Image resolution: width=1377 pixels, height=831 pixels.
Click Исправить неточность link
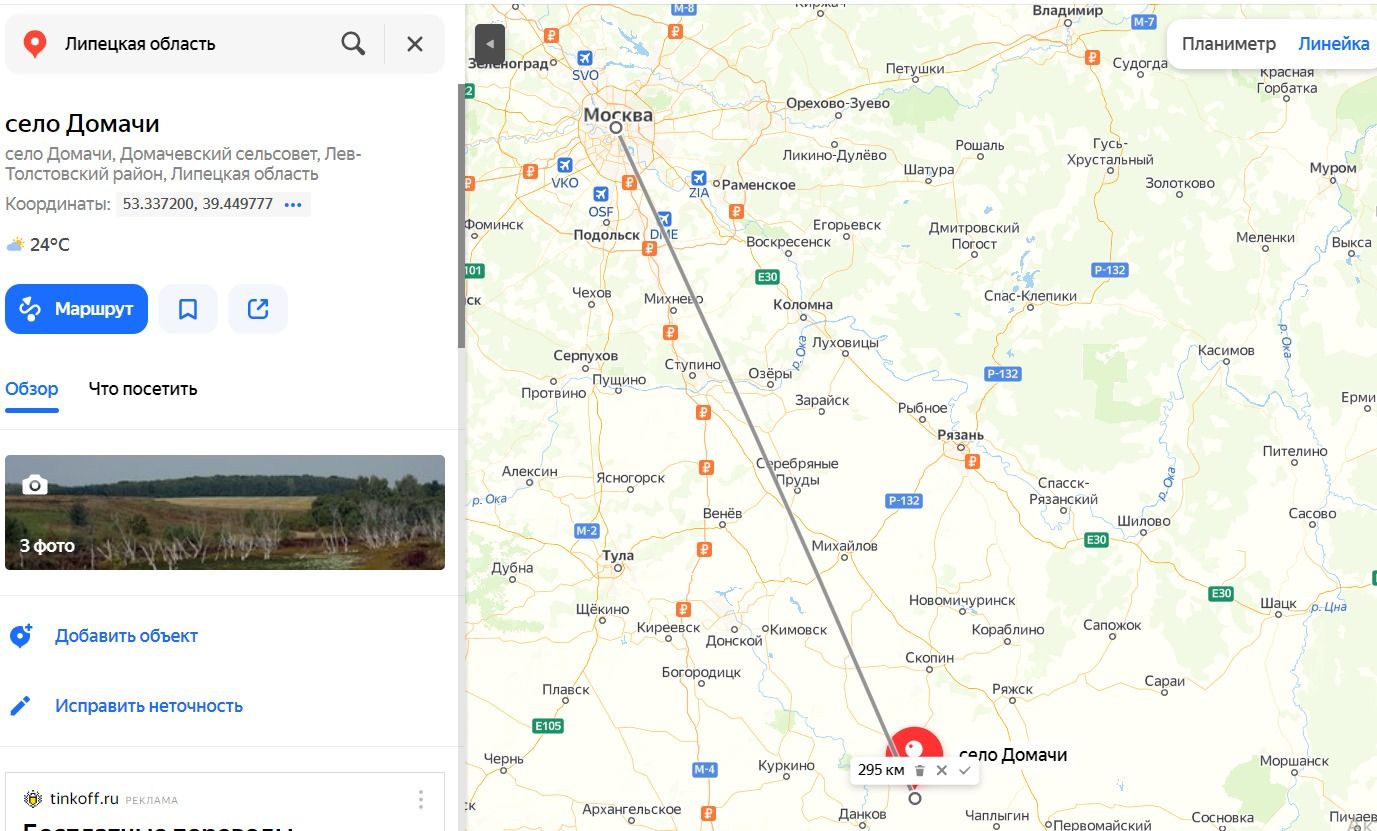pyautogui.click(x=149, y=706)
